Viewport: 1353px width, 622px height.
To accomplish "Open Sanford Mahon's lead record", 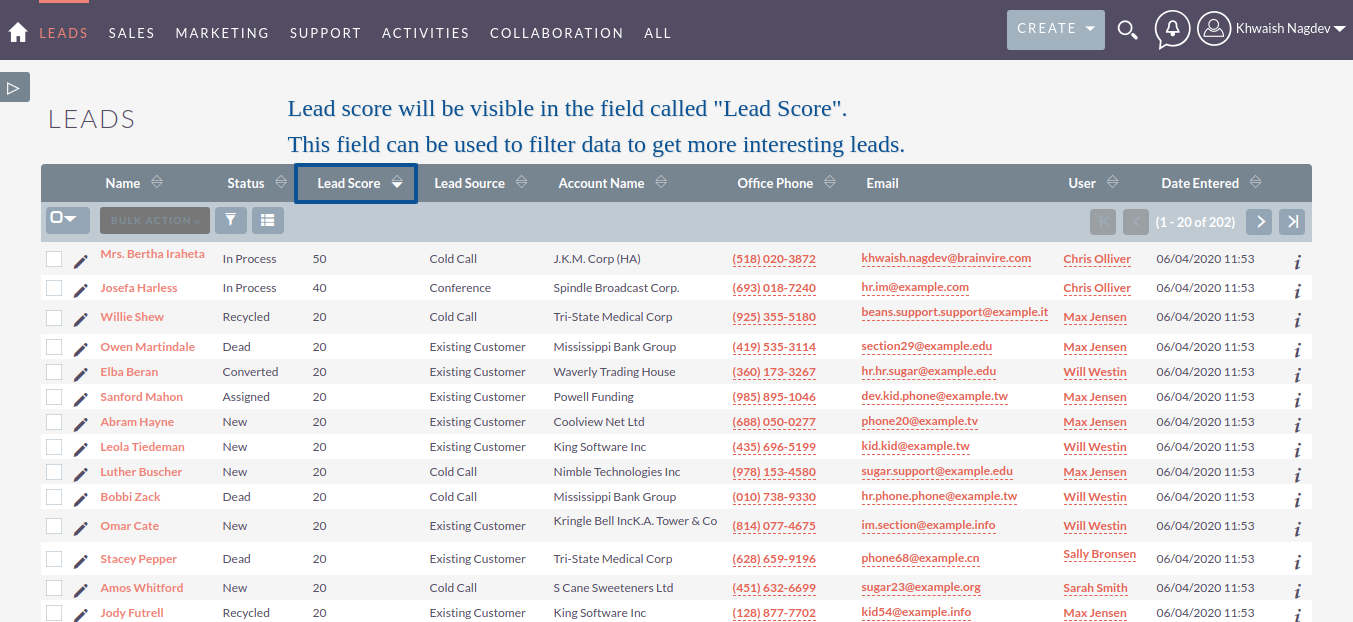I will (141, 397).
